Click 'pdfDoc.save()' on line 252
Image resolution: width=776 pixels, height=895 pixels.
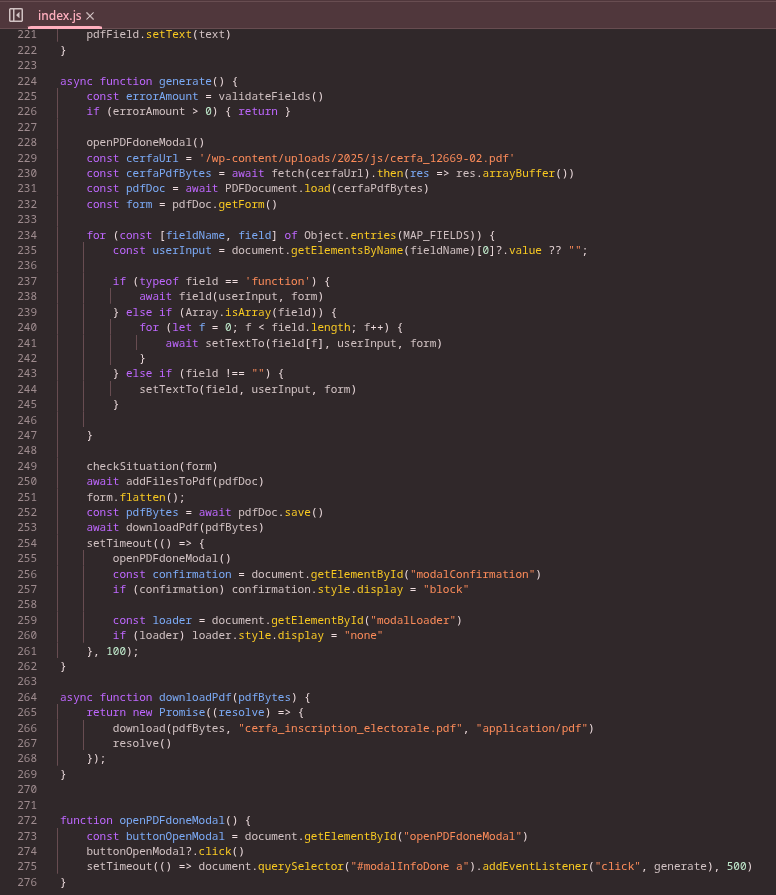click(281, 513)
